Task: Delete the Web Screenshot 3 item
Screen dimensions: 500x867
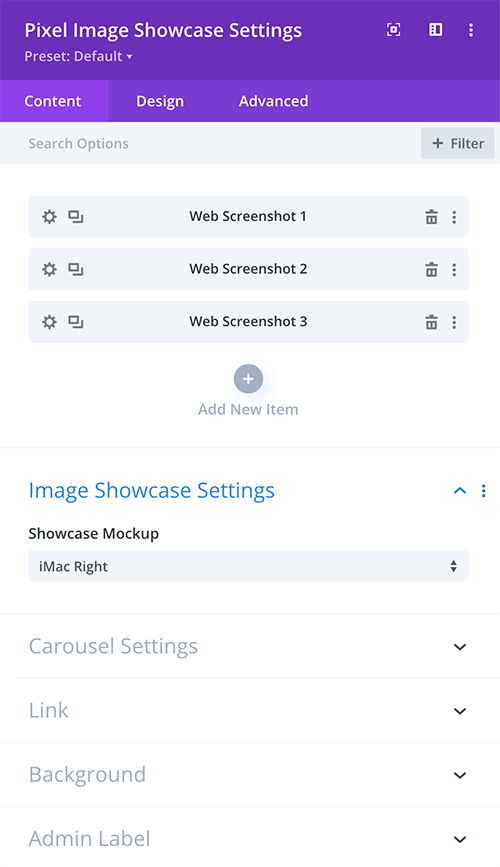Action: point(431,322)
